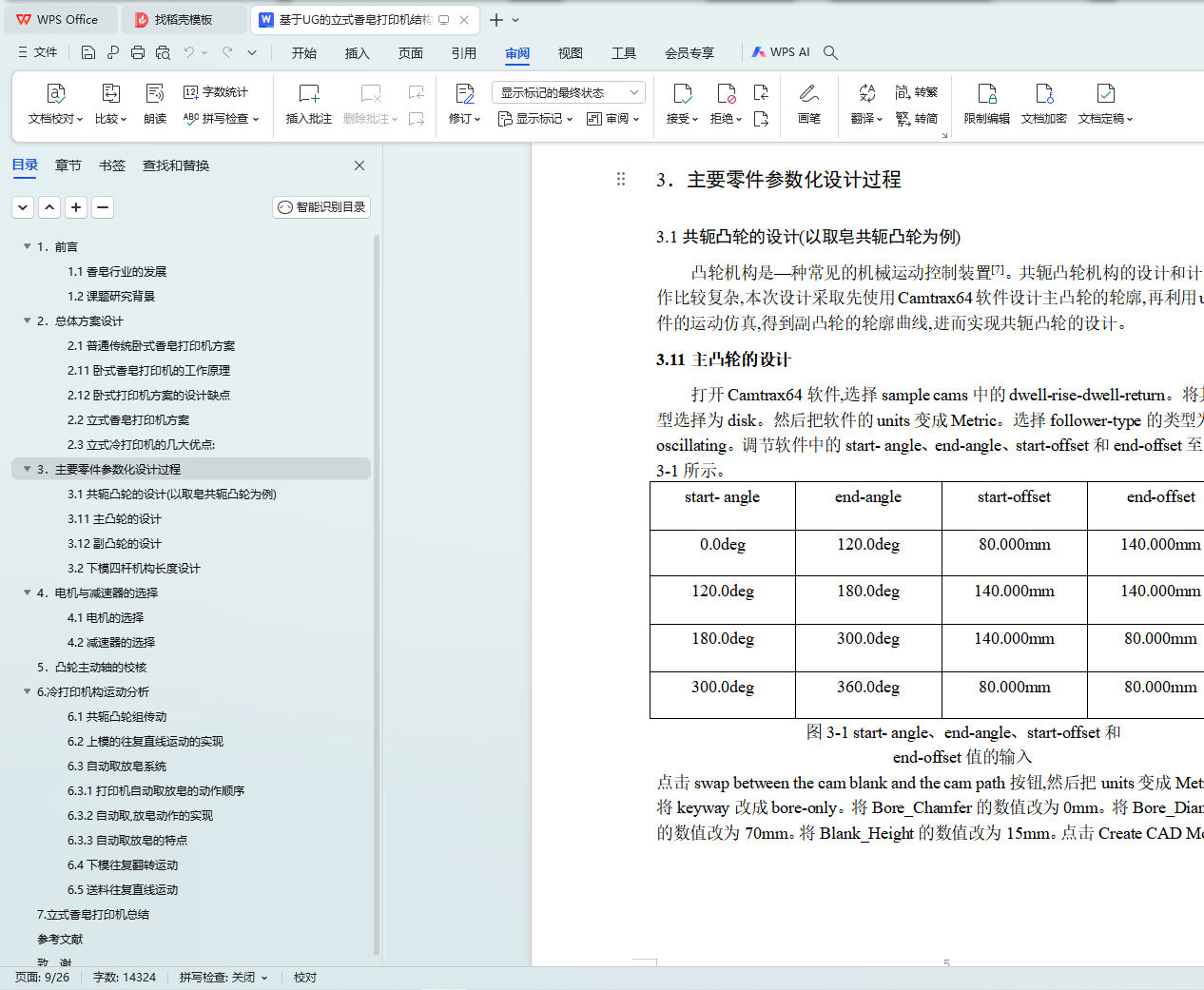Click drag handle beside heading 3
The image size is (1204, 990).
pos(621,179)
